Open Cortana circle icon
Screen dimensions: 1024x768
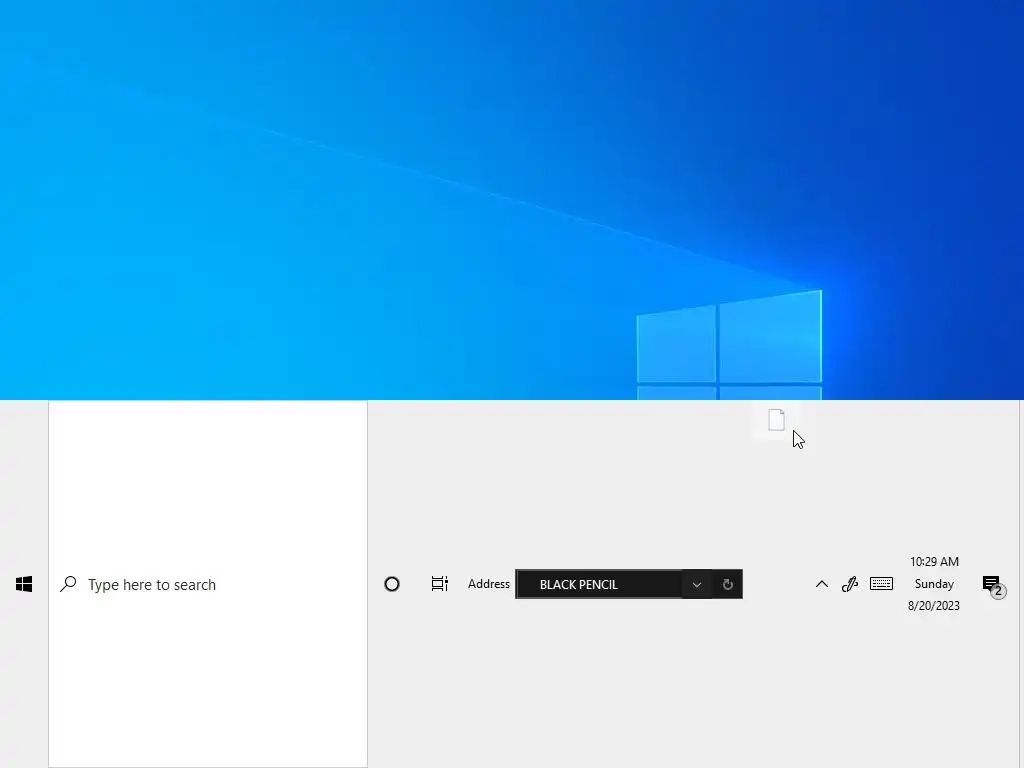tap(392, 584)
